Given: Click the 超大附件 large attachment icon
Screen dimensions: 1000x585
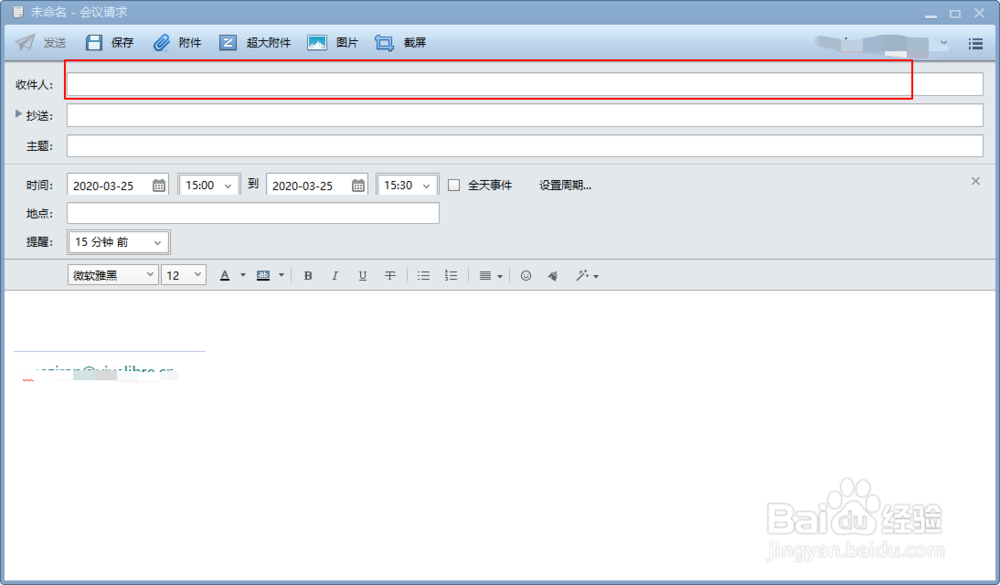Looking at the screenshot, I should tap(228, 42).
